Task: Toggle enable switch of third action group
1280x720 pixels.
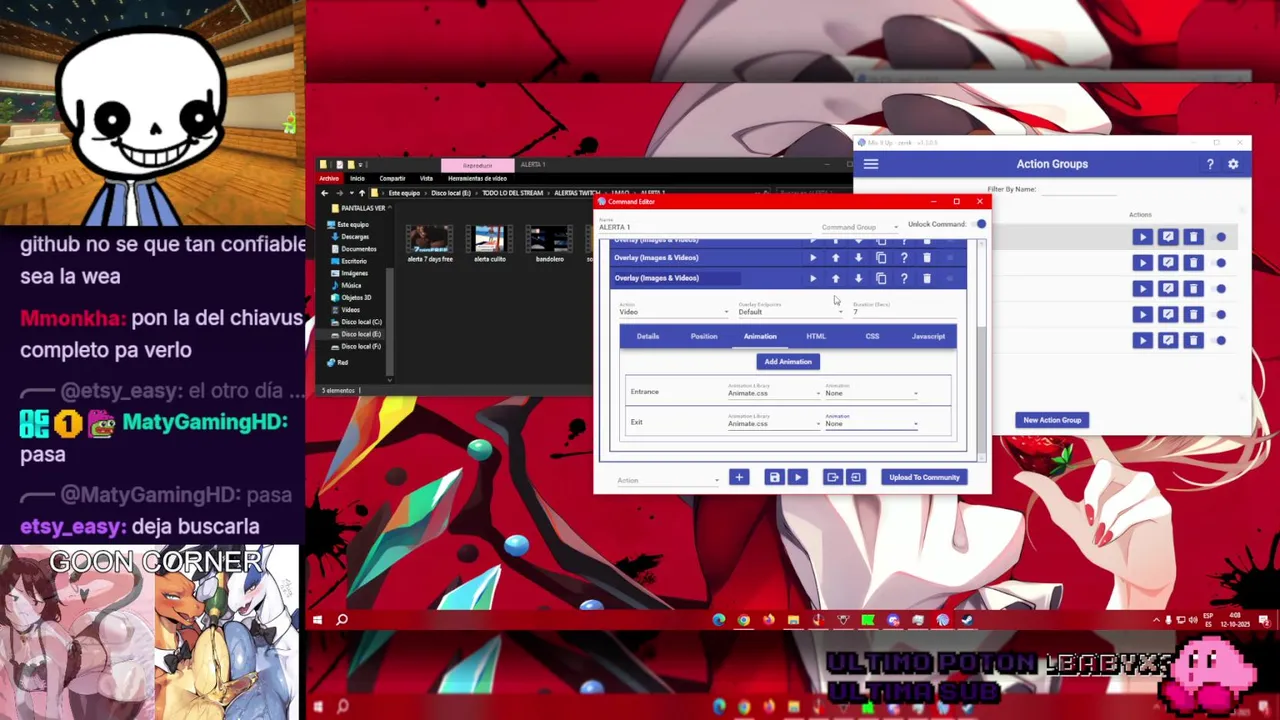Action: tap(1221, 289)
